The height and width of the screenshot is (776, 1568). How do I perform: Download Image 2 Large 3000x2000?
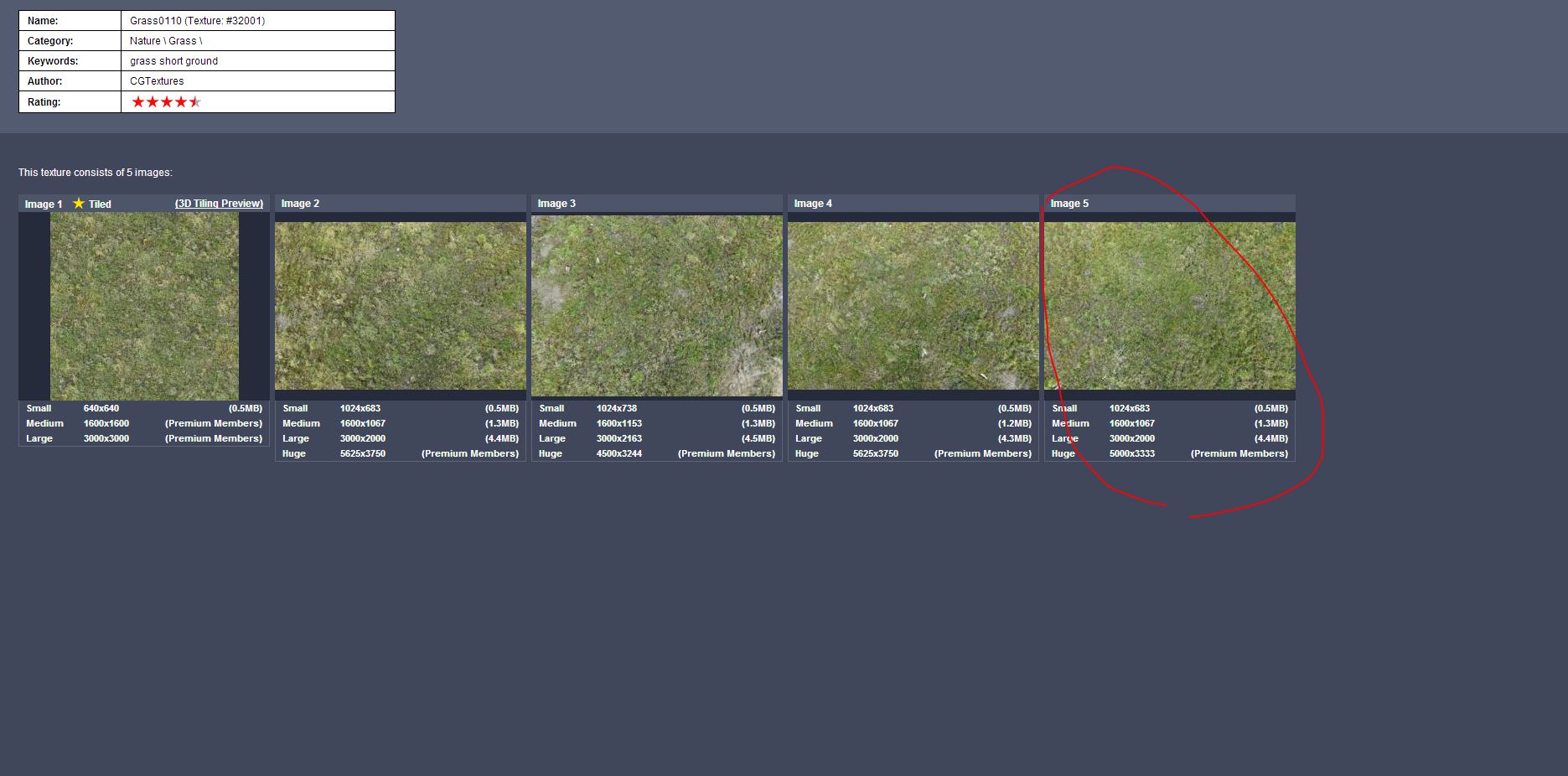(x=363, y=439)
